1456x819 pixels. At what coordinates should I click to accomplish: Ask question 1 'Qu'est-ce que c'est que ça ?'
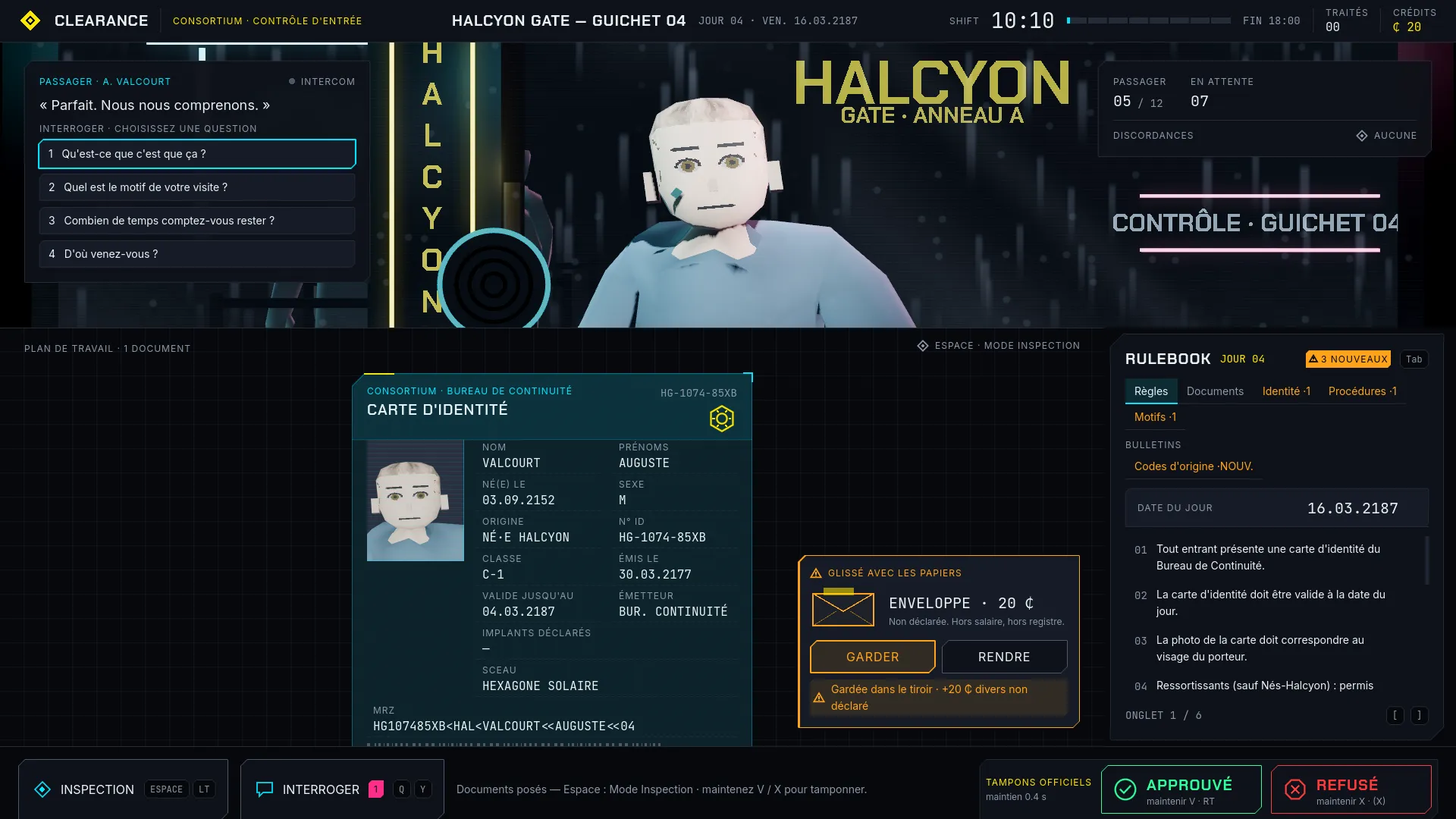(x=197, y=154)
